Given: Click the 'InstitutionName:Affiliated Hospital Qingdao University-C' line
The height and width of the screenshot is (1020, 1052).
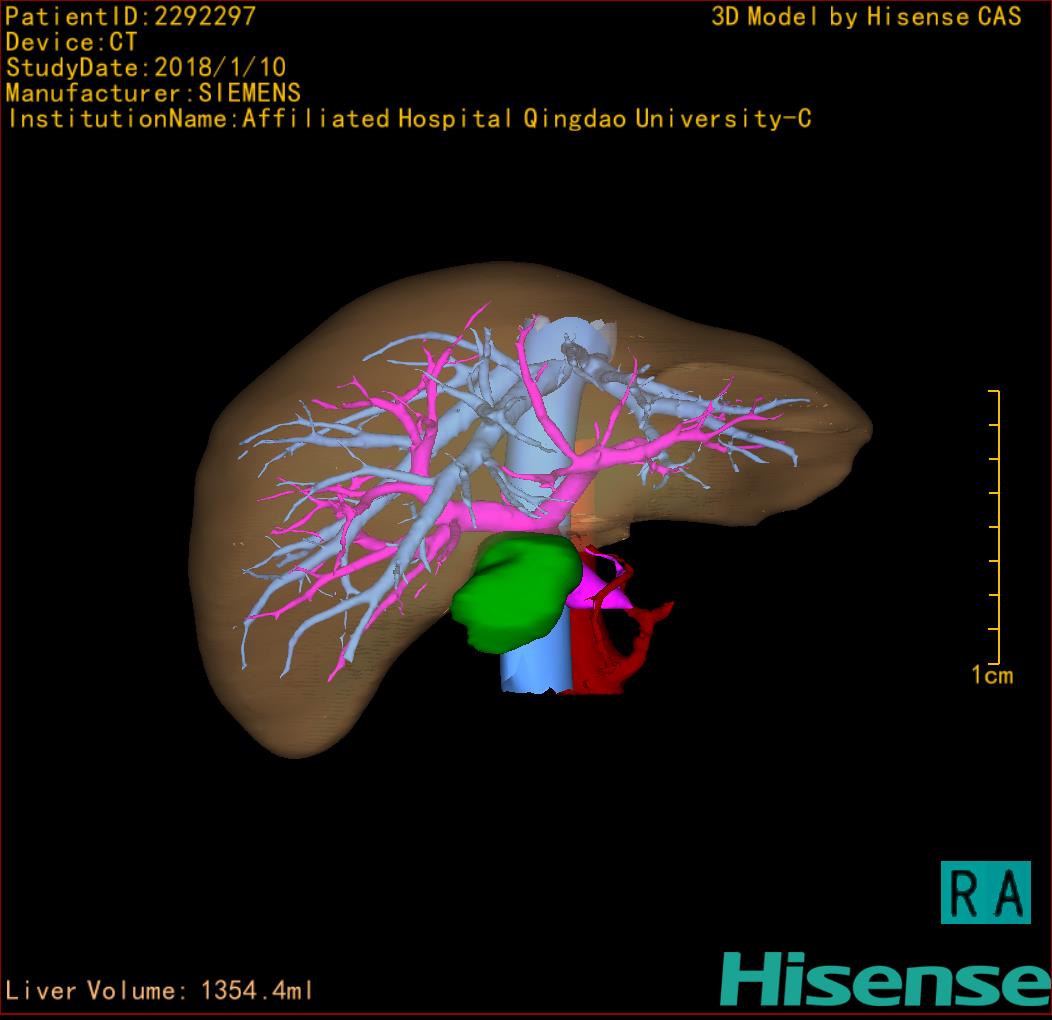Looking at the screenshot, I should [409, 119].
